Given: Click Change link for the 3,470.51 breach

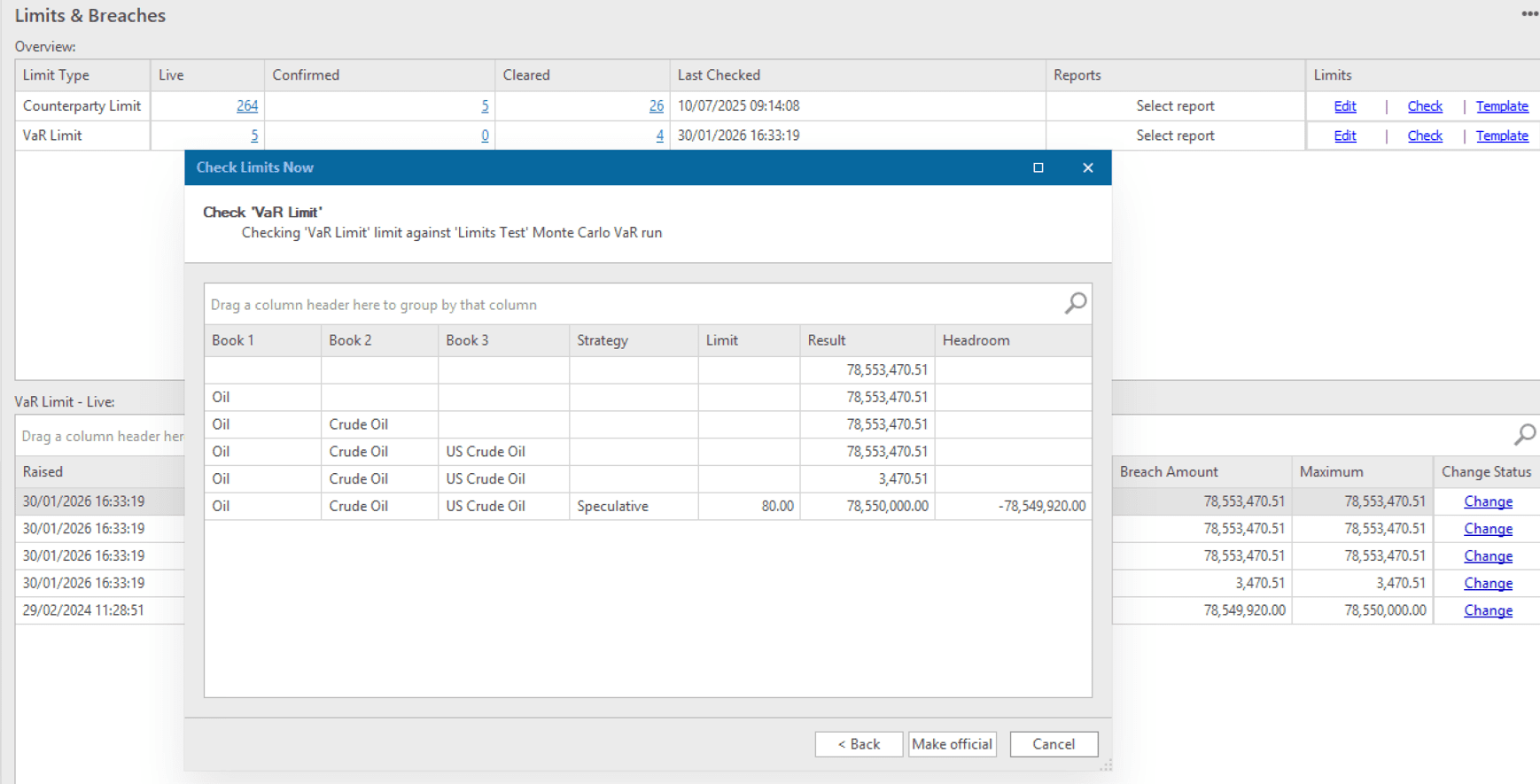Looking at the screenshot, I should click(1487, 583).
